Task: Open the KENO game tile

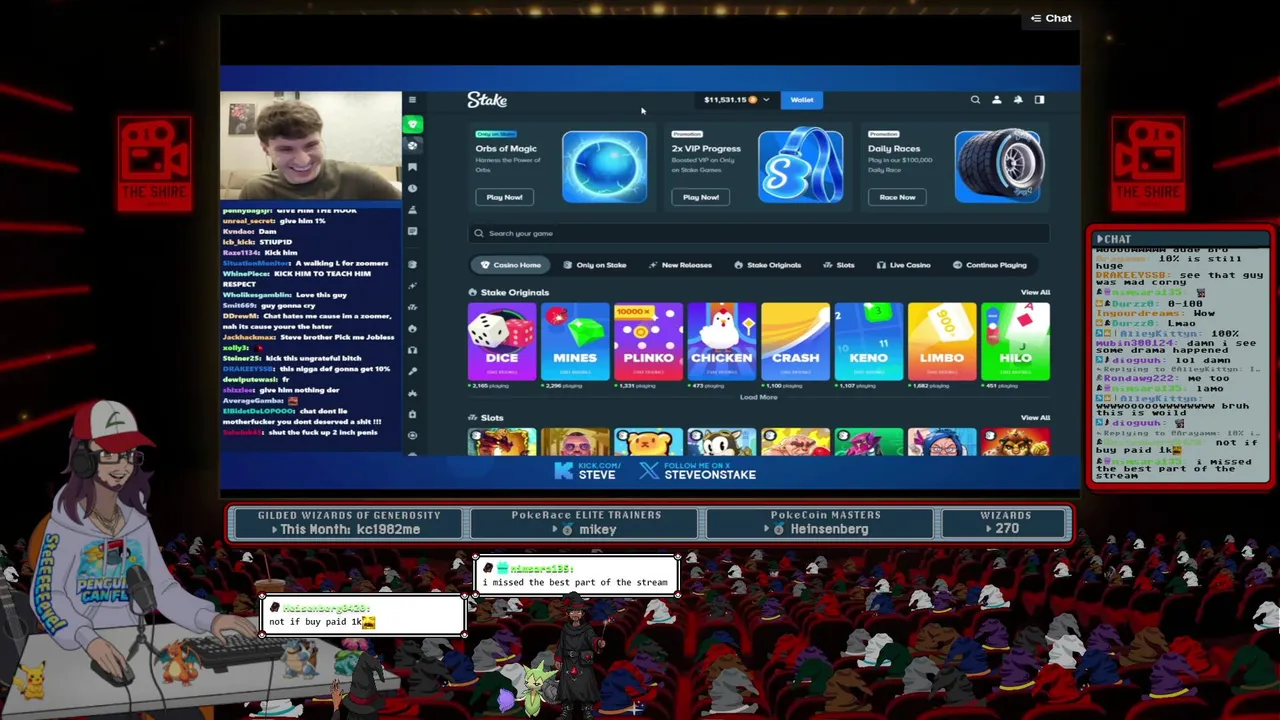Action: [x=868, y=341]
